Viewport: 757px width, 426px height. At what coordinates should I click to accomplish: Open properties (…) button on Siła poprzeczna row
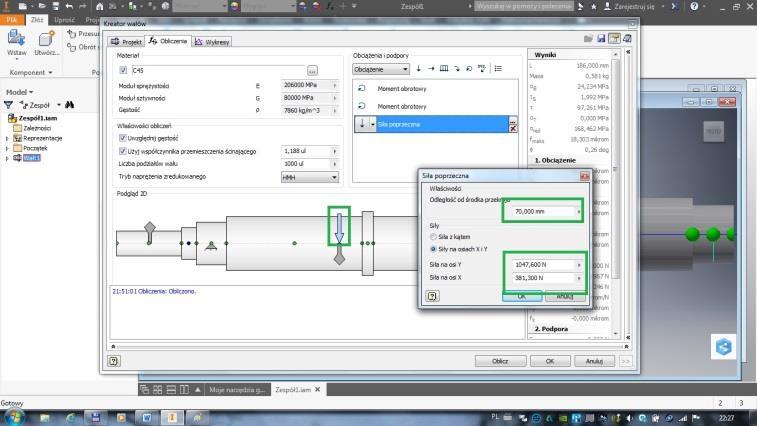(513, 120)
